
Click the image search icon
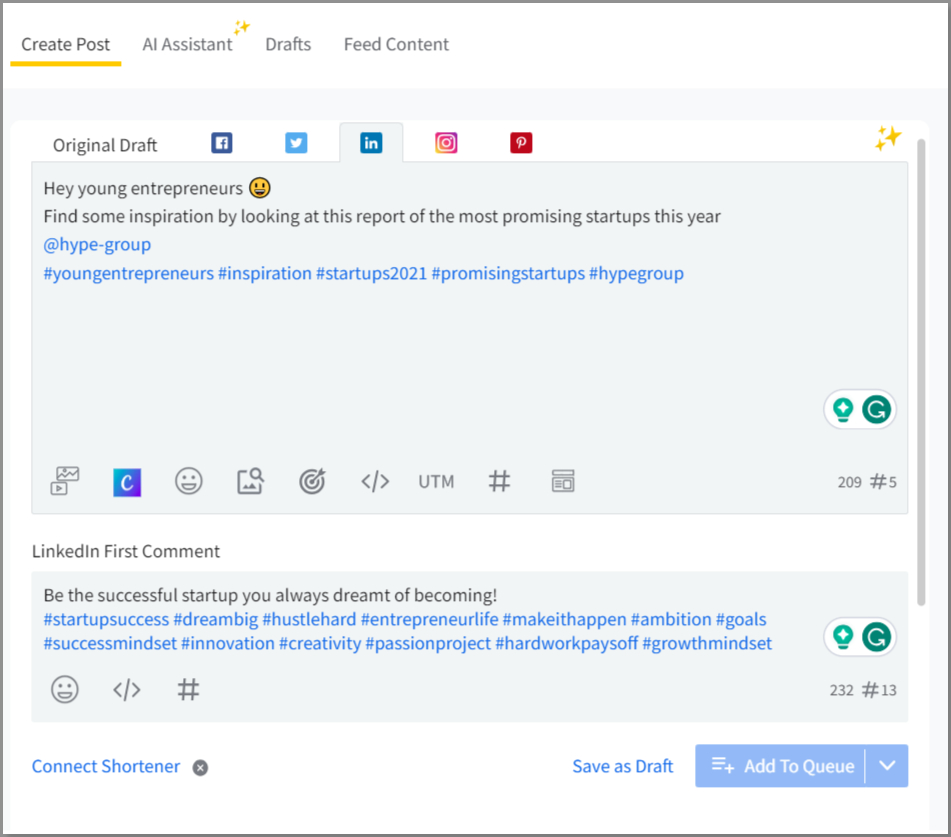(x=250, y=481)
